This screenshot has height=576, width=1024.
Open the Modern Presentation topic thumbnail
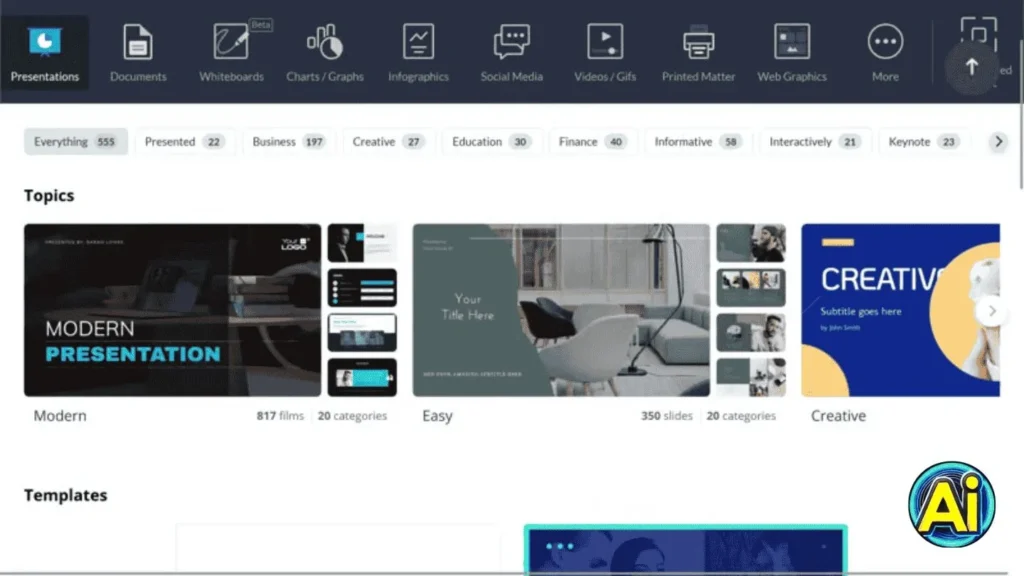point(172,310)
